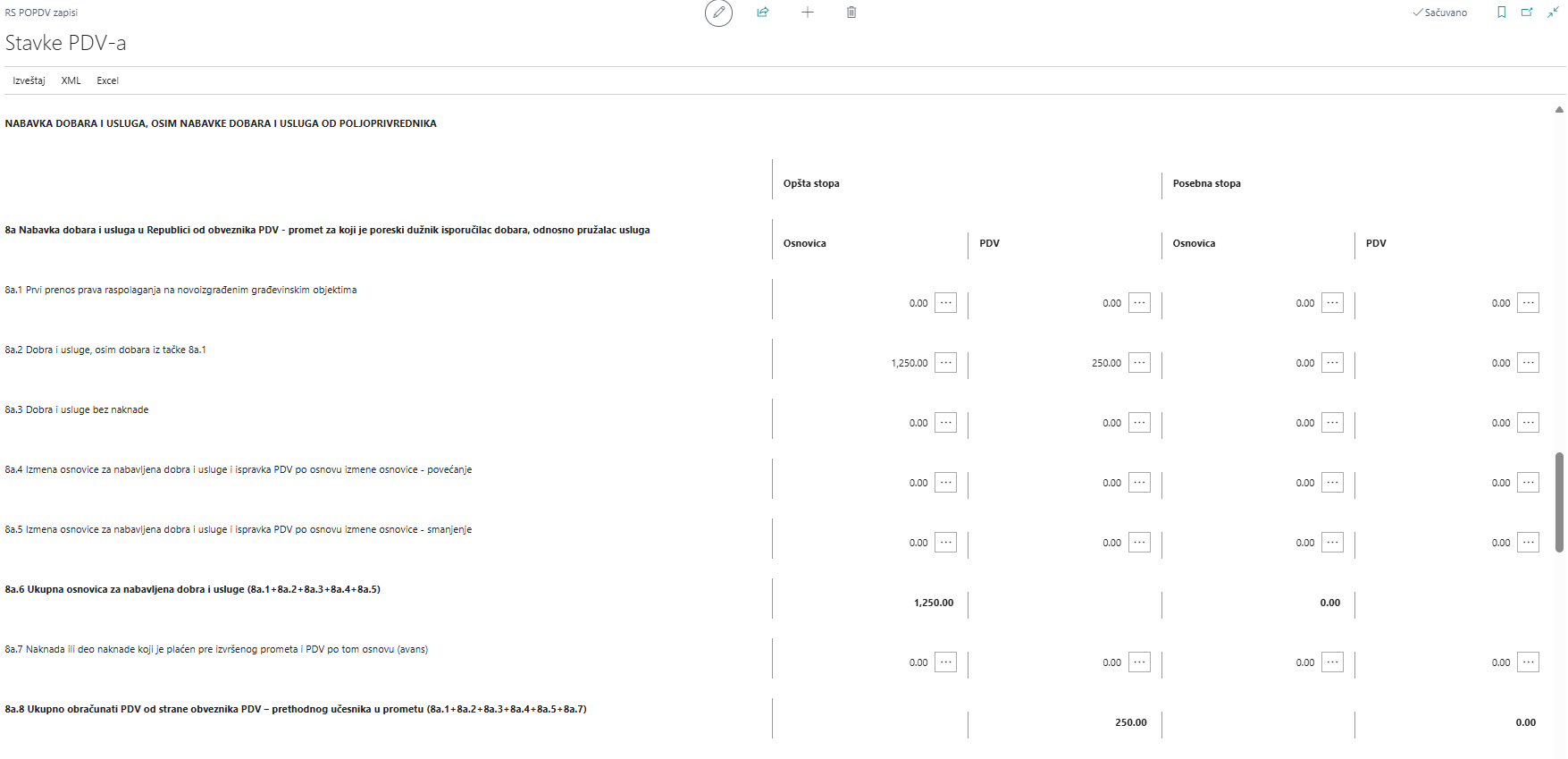This screenshot has height=759, width=1568.
Task: Click the trash delete icon
Action: click(851, 13)
